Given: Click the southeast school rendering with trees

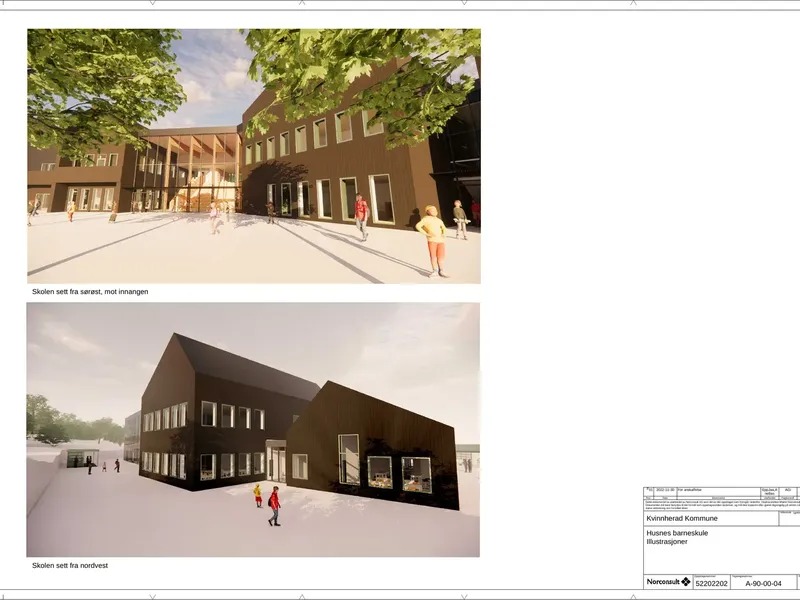Looking at the screenshot, I should [254, 156].
